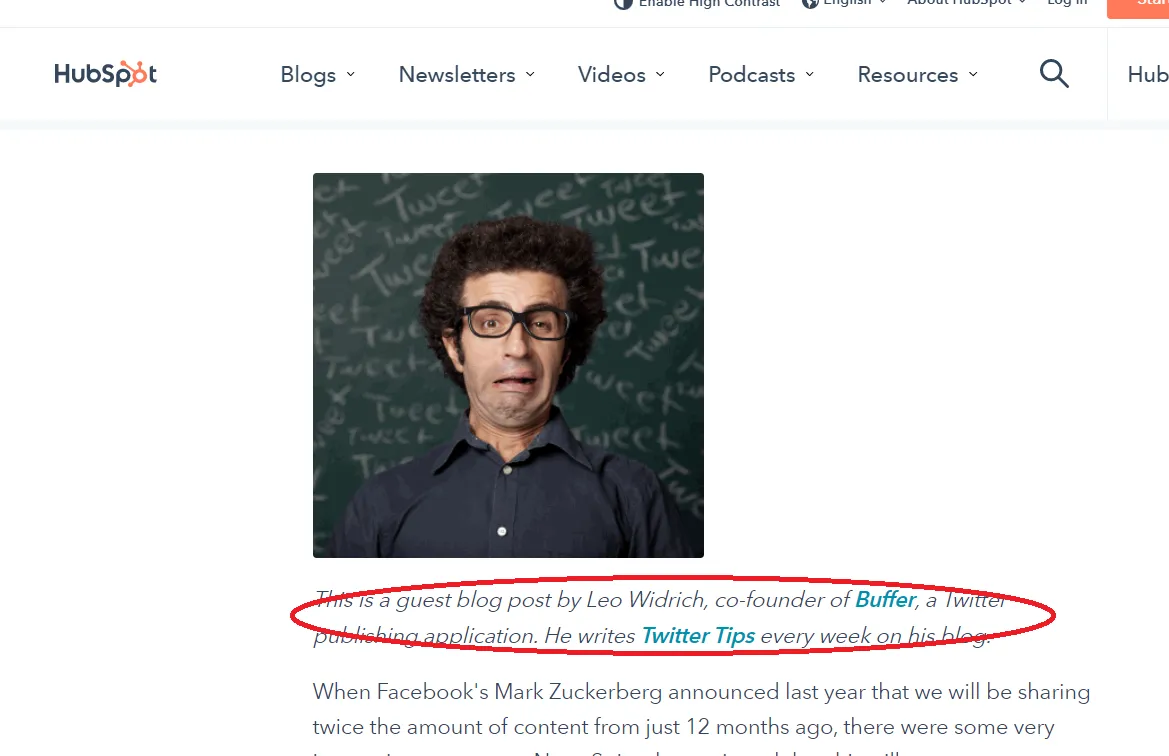Open the Buffer link
This screenshot has width=1169, height=756.
pyautogui.click(x=885, y=599)
